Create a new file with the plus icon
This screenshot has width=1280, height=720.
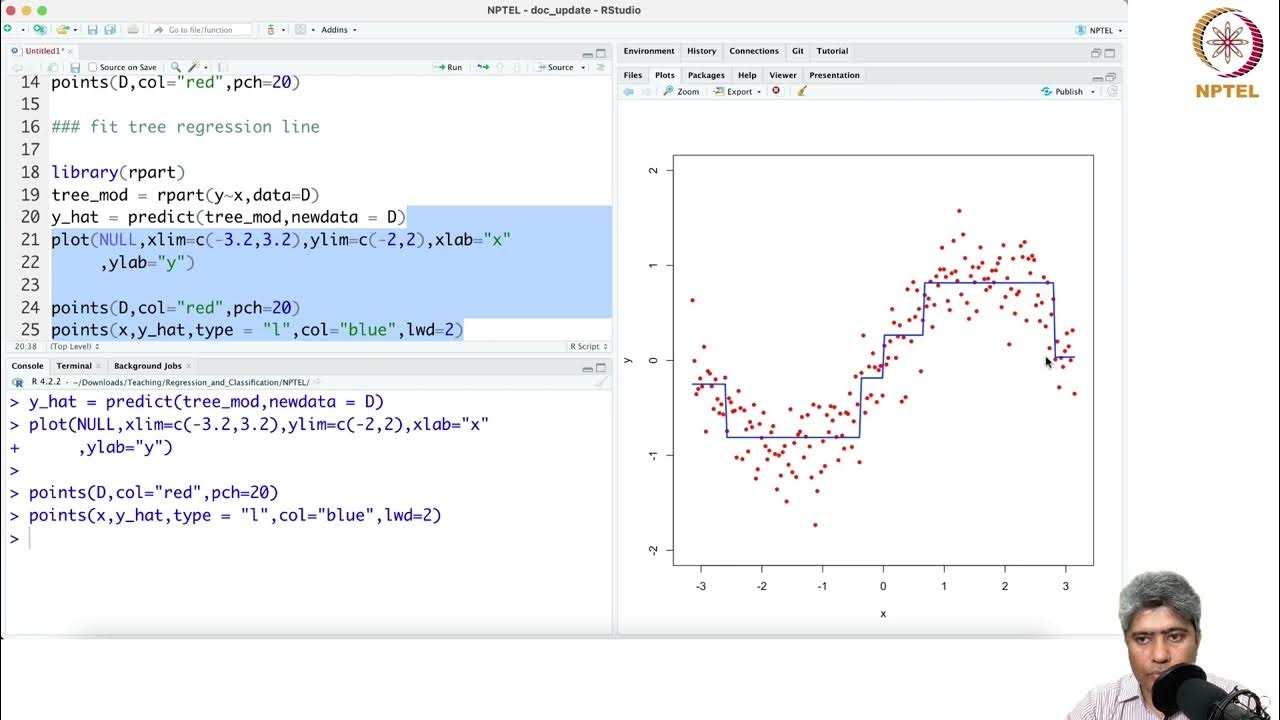tap(8, 30)
